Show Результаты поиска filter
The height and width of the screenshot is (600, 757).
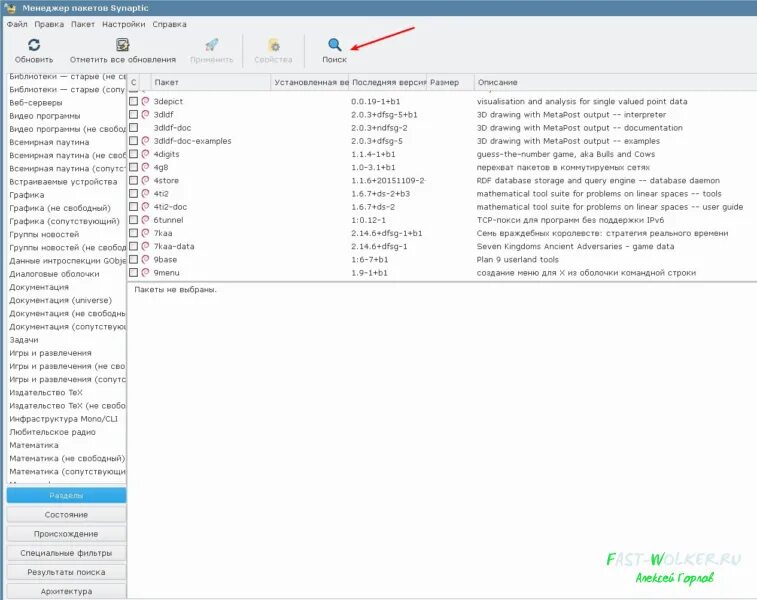tap(67, 572)
